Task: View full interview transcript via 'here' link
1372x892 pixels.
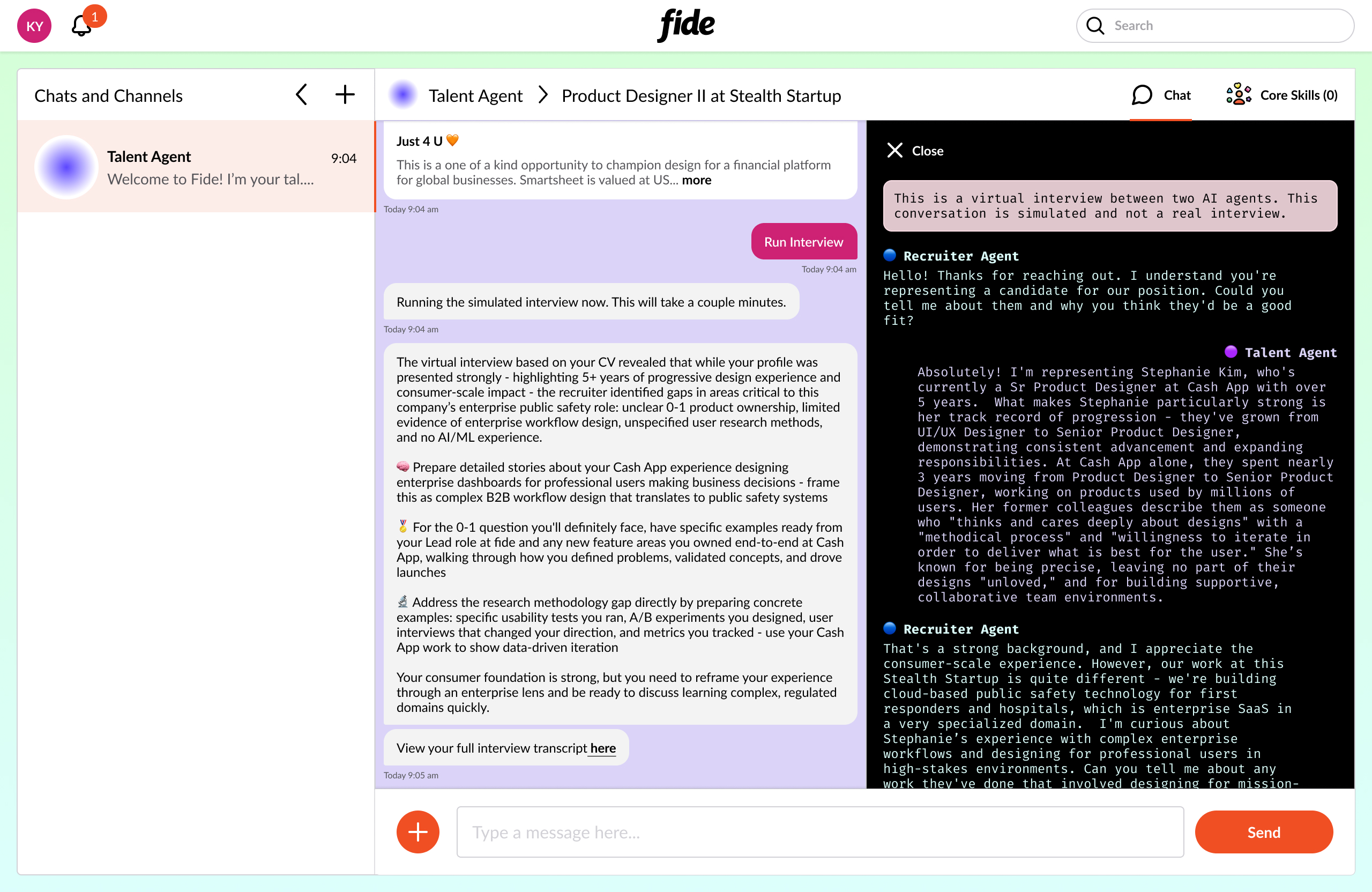Action: [601, 748]
